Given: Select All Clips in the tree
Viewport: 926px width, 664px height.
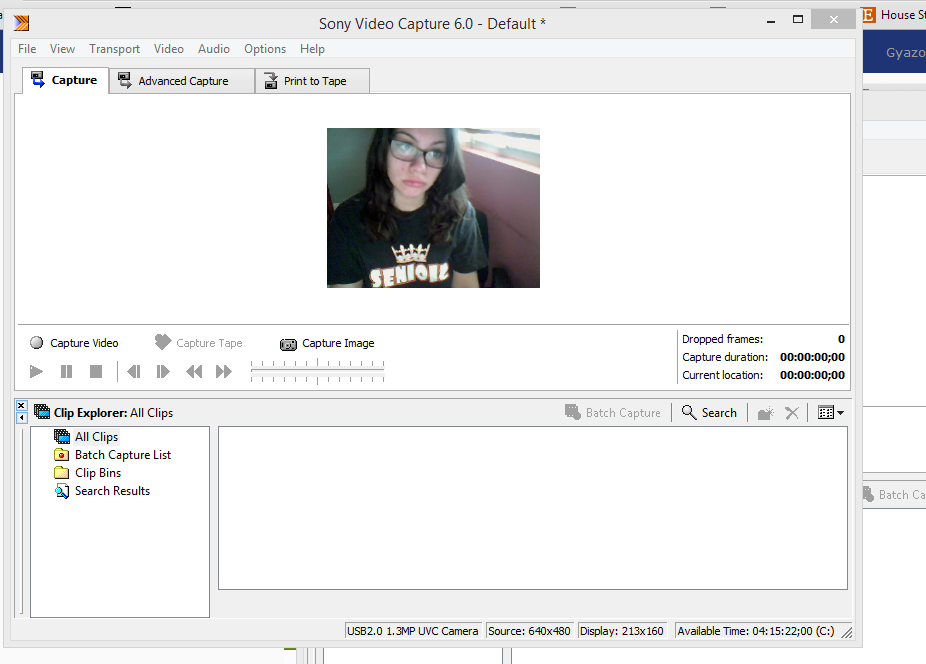Looking at the screenshot, I should [x=86, y=437].
